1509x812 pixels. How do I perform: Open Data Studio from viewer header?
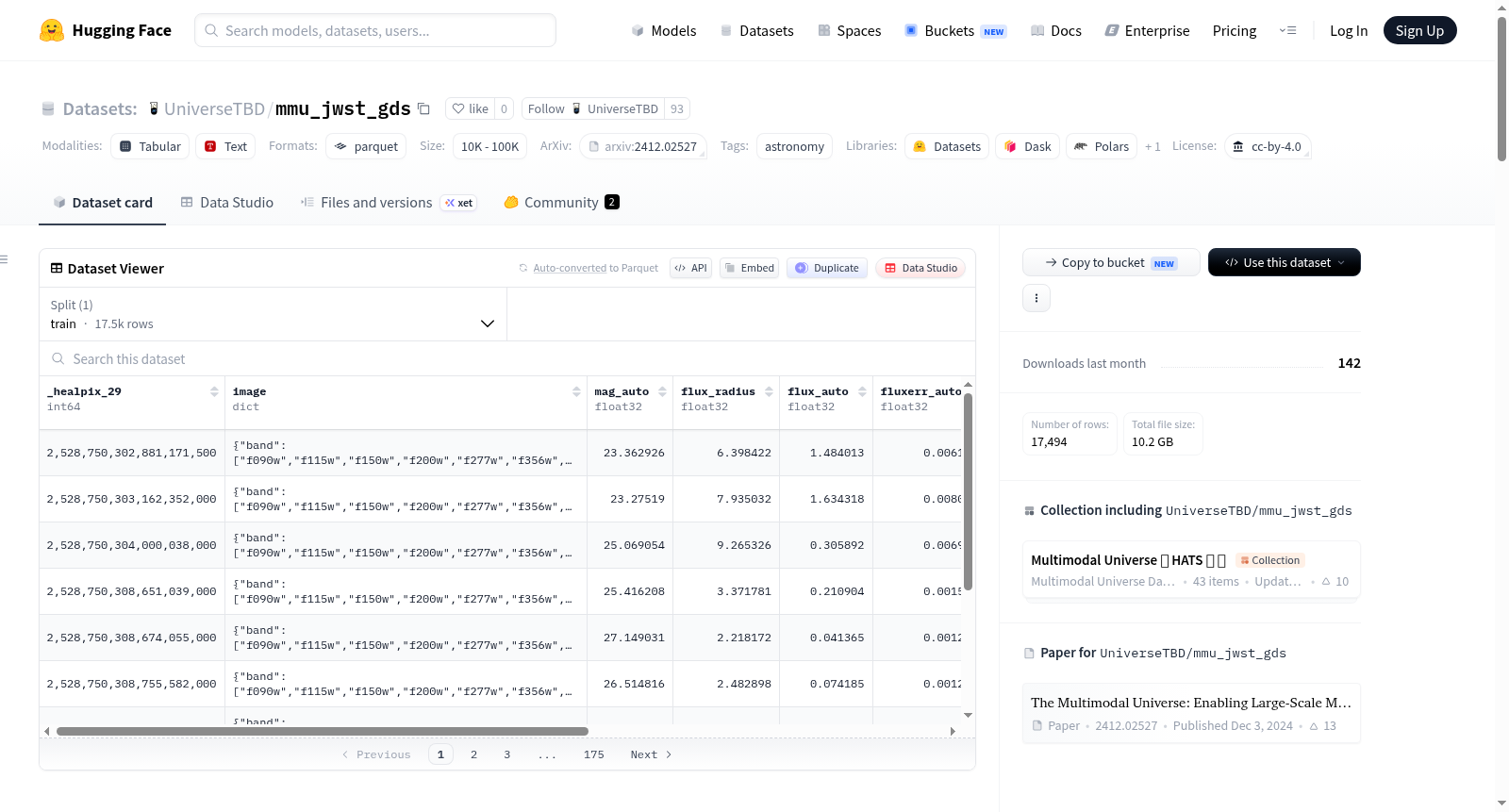[x=920, y=268]
